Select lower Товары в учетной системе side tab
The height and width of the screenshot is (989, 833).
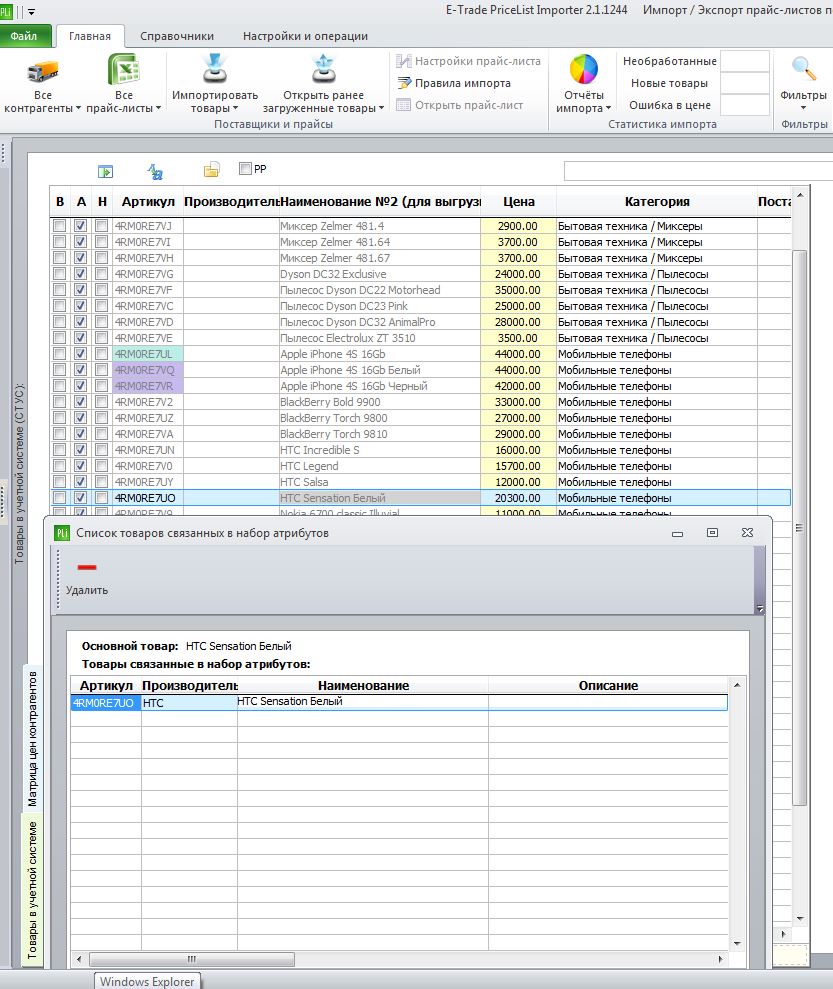point(32,889)
